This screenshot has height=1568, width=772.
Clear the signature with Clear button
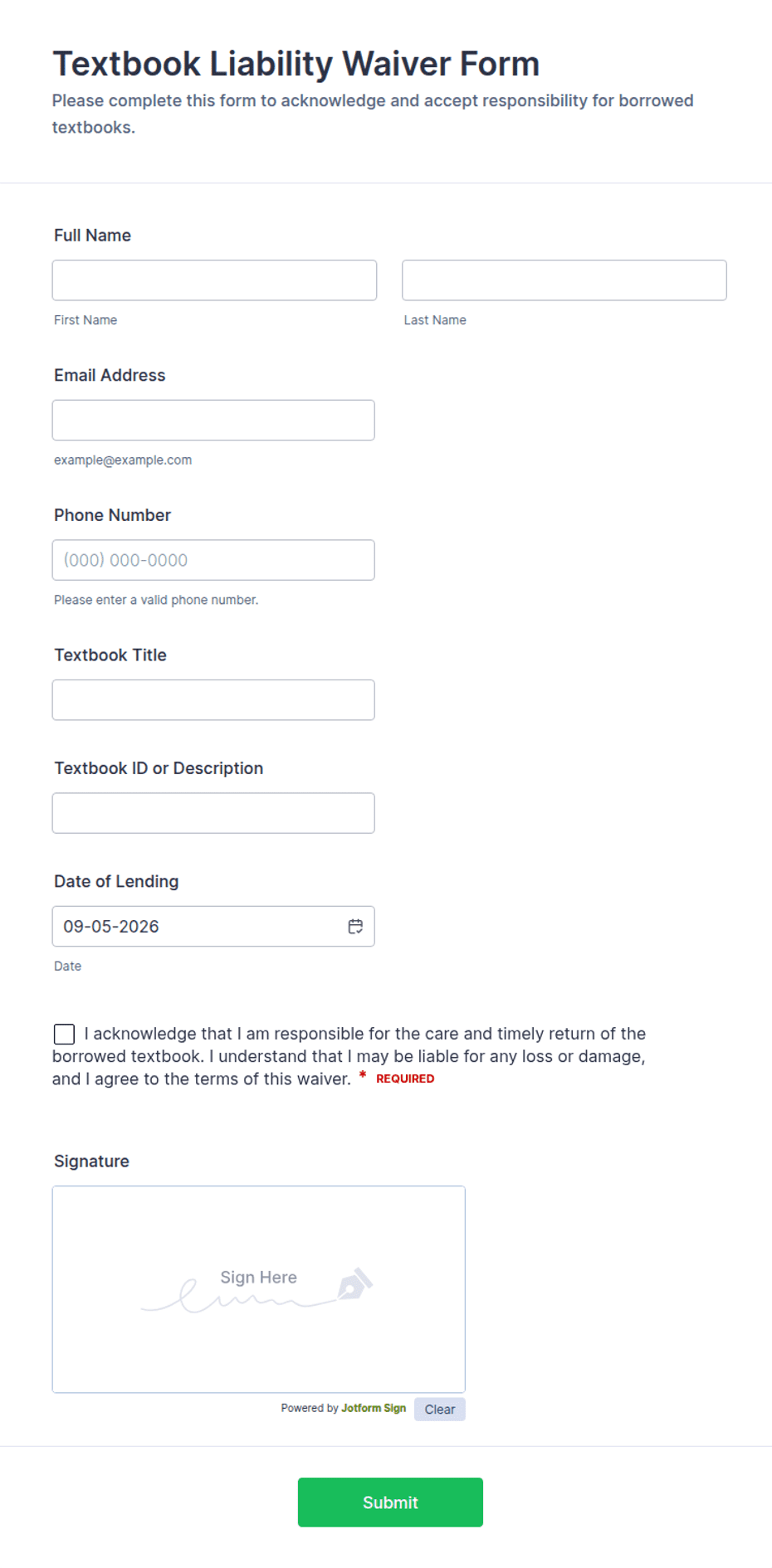(440, 1409)
